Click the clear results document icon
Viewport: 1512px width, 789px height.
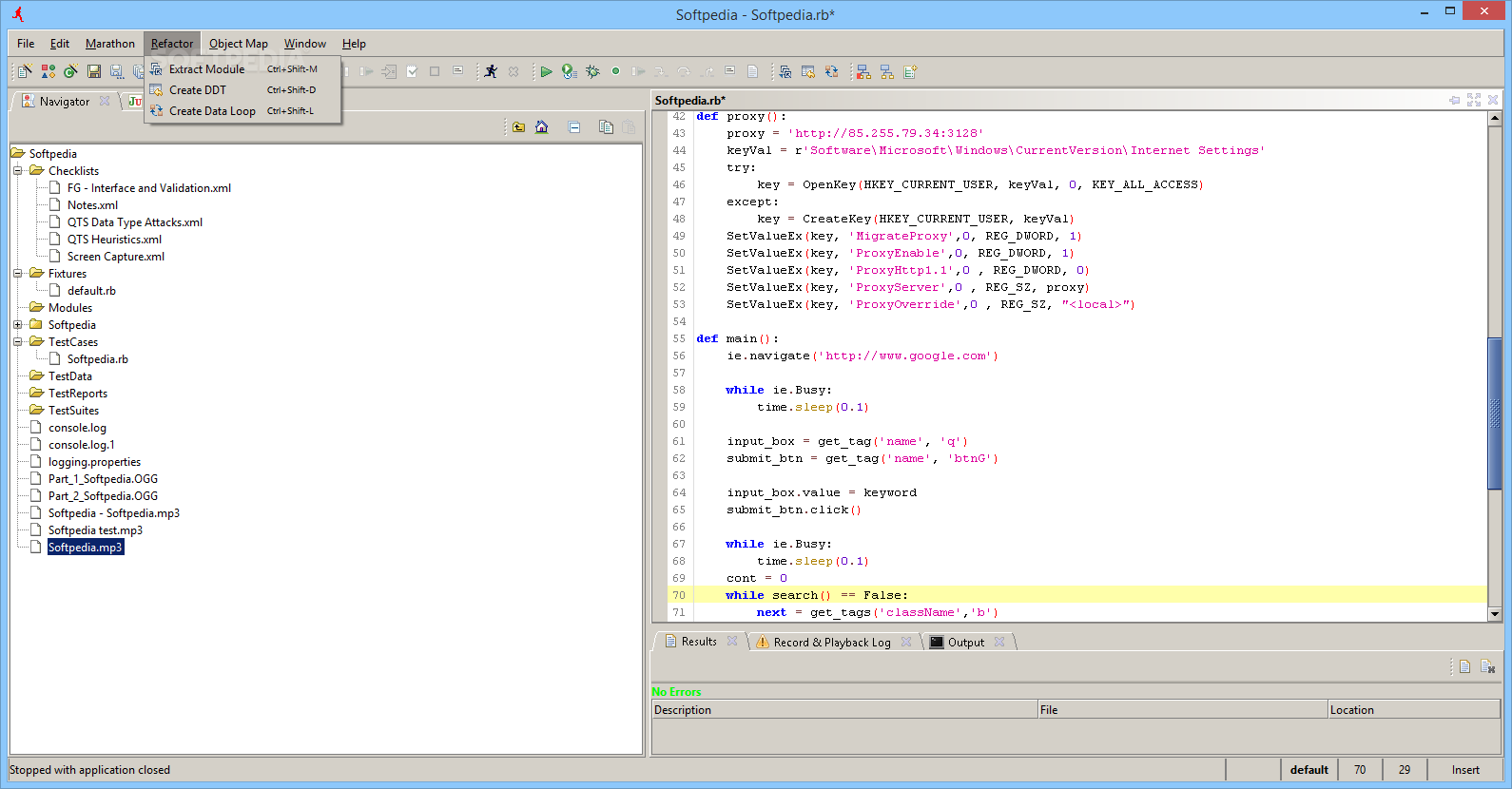(1488, 666)
